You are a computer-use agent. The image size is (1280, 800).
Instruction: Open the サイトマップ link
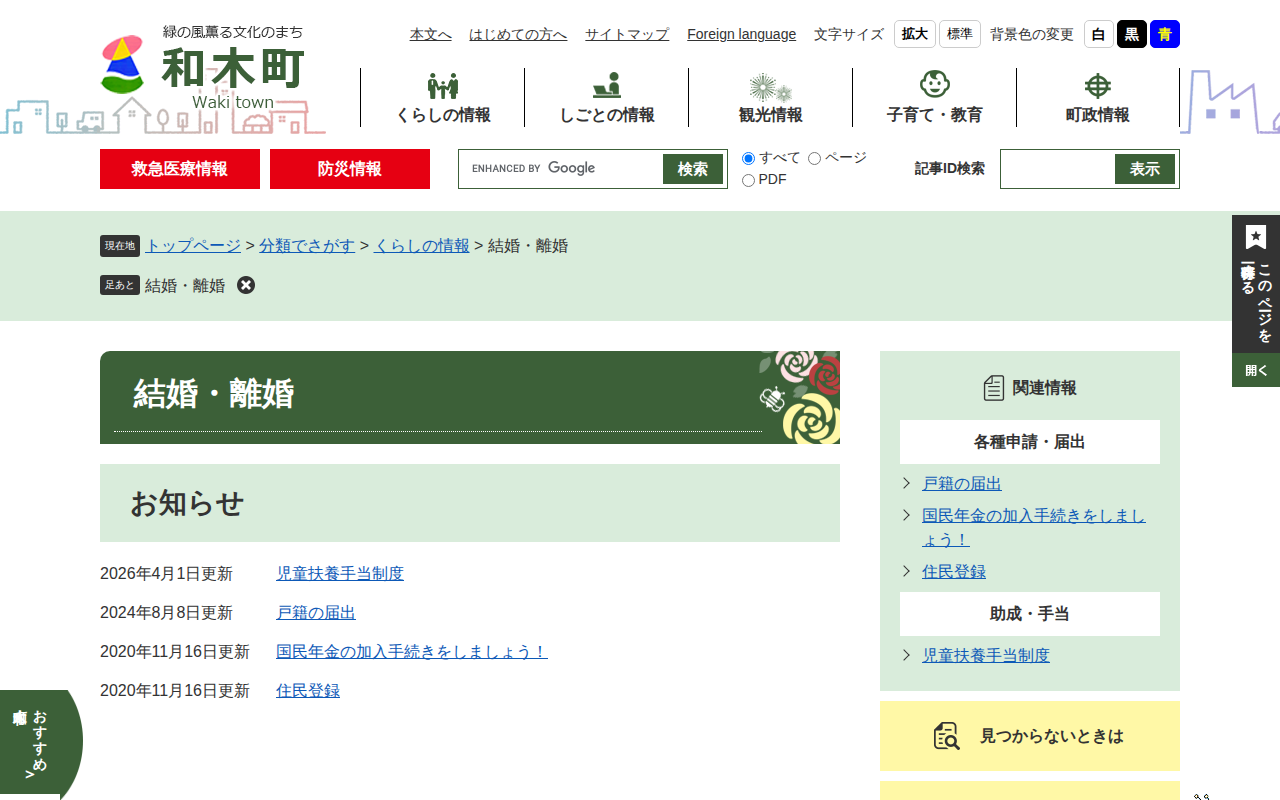tap(627, 34)
